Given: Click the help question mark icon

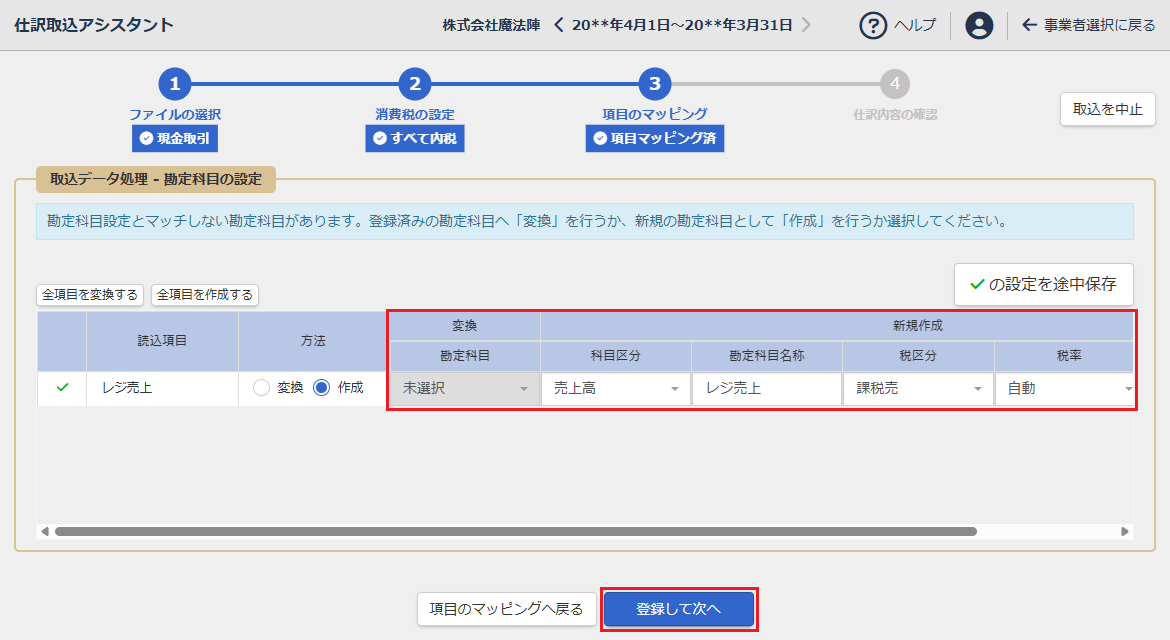Looking at the screenshot, I should coord(873,25).
